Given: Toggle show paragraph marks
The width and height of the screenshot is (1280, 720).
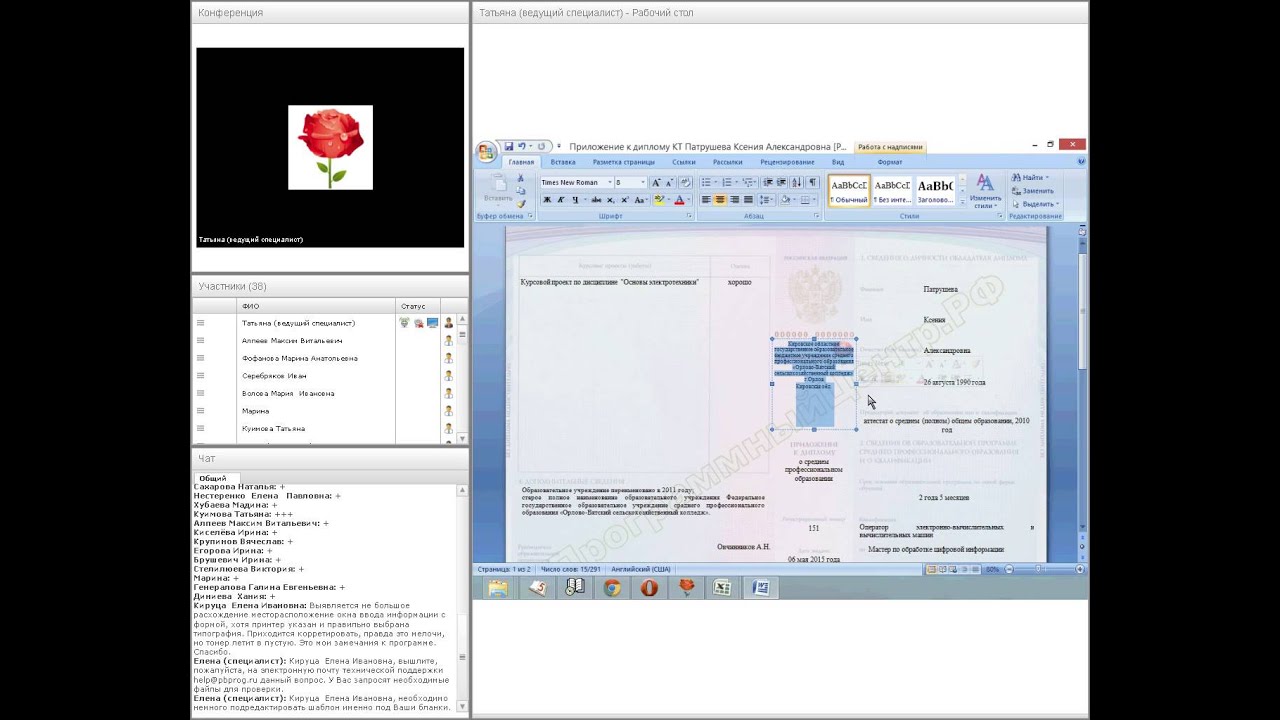Looking at the screenshot, I should [813, 182].
